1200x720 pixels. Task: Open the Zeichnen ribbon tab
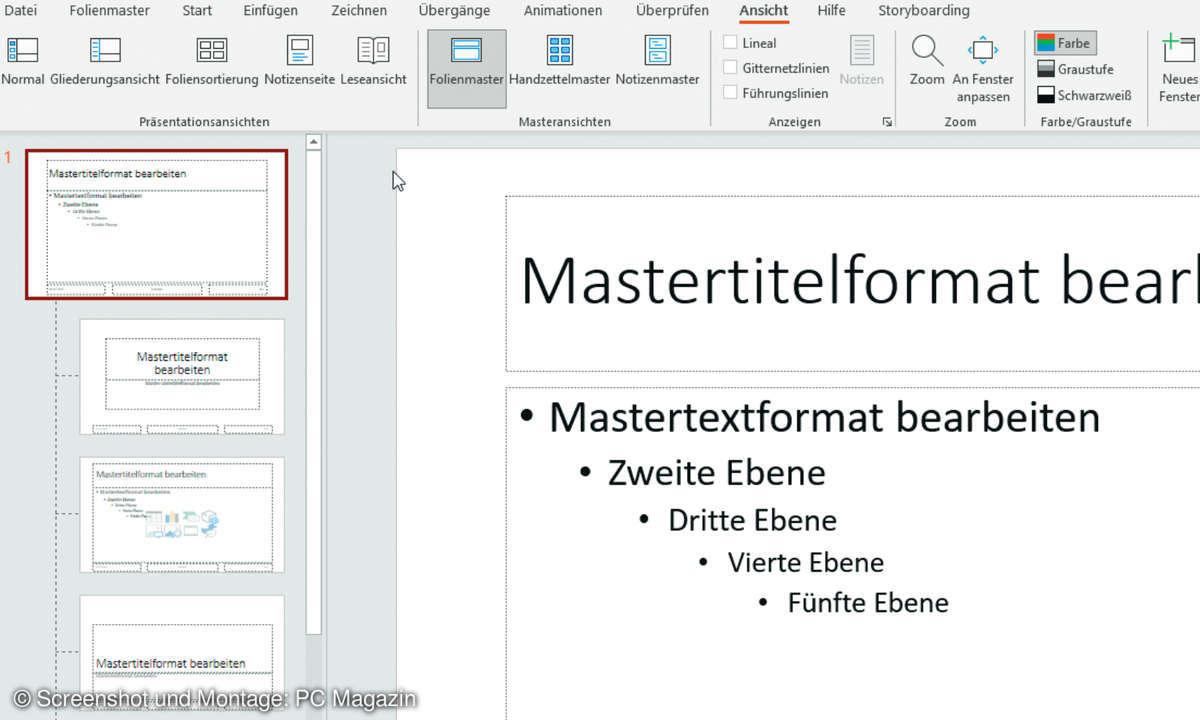(358, 11)
